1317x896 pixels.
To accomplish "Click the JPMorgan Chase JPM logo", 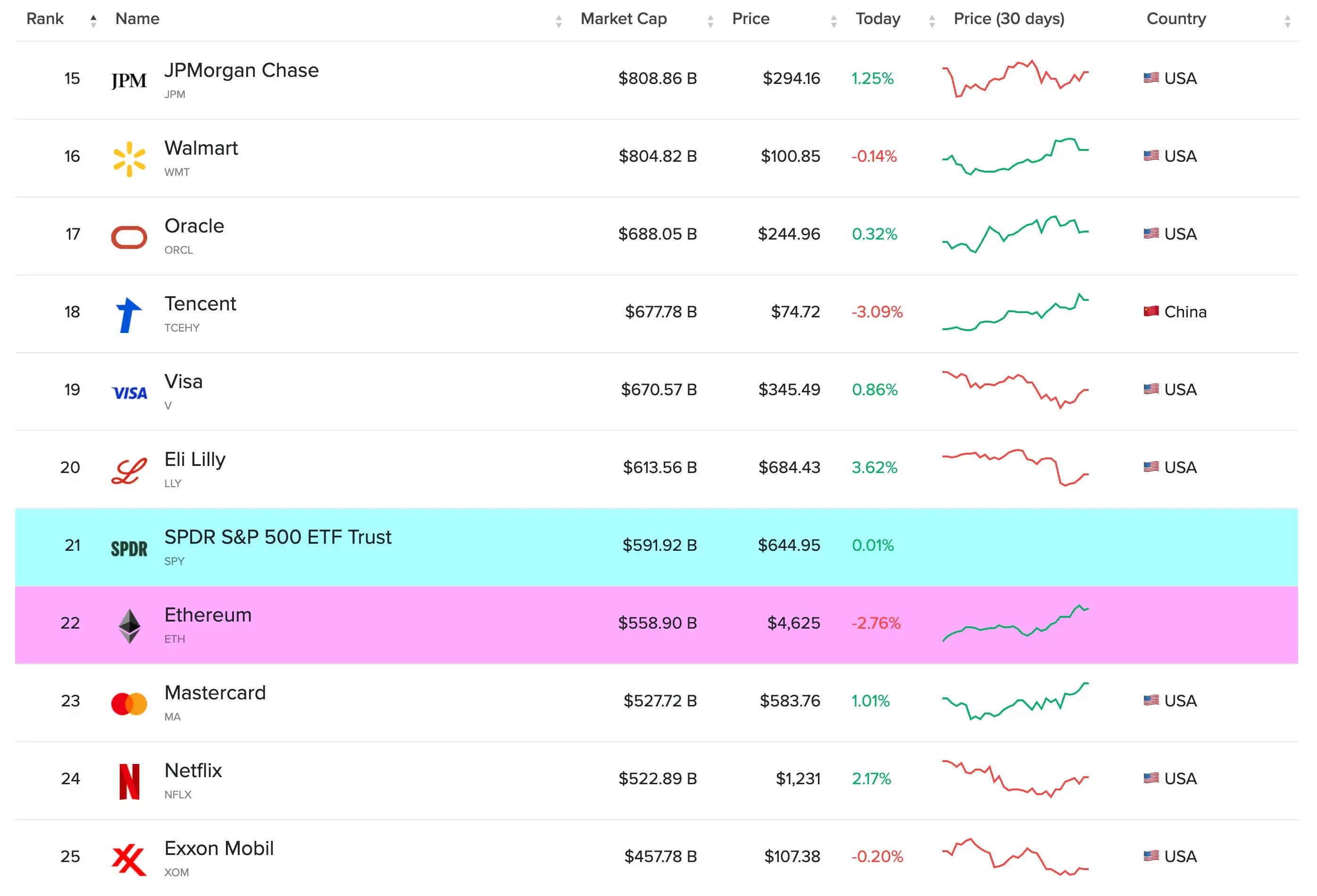I will [129, 81].
